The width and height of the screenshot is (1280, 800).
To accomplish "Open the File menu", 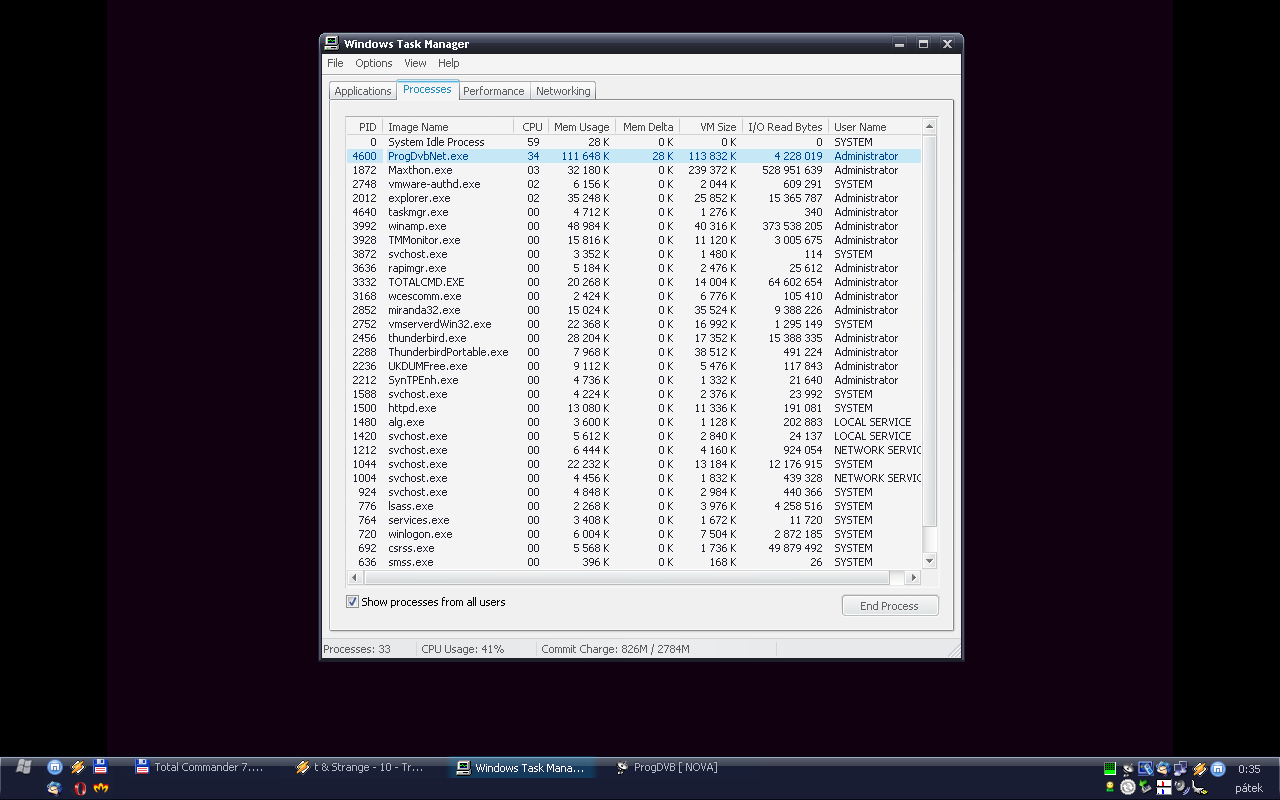I will click(x=335, y=63).
